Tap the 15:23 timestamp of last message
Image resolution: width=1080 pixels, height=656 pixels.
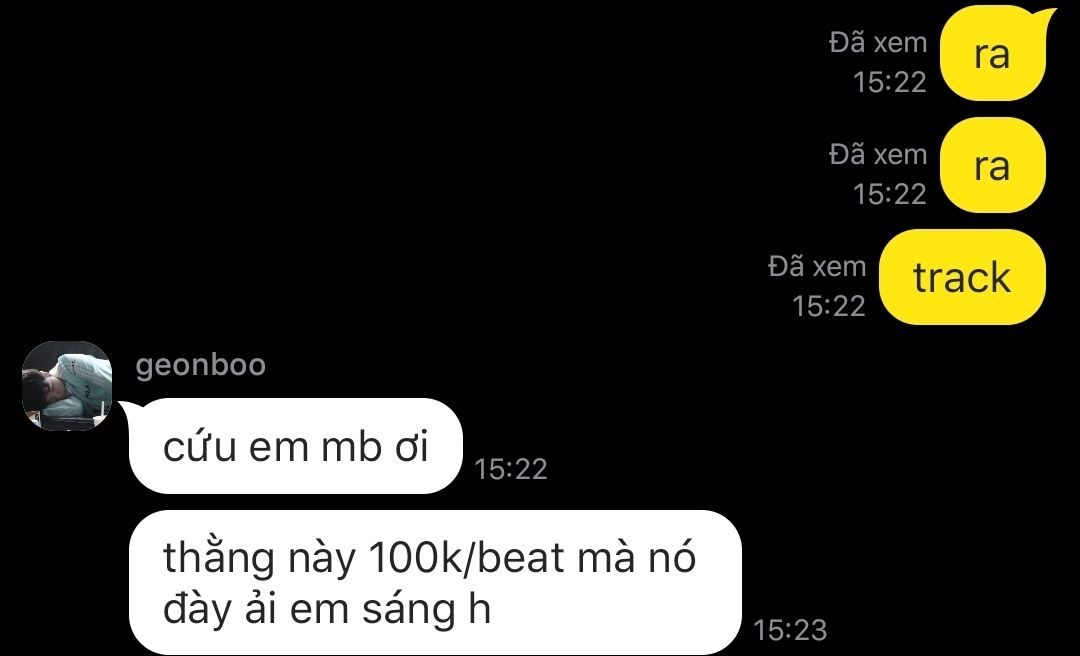pos(790,630)
